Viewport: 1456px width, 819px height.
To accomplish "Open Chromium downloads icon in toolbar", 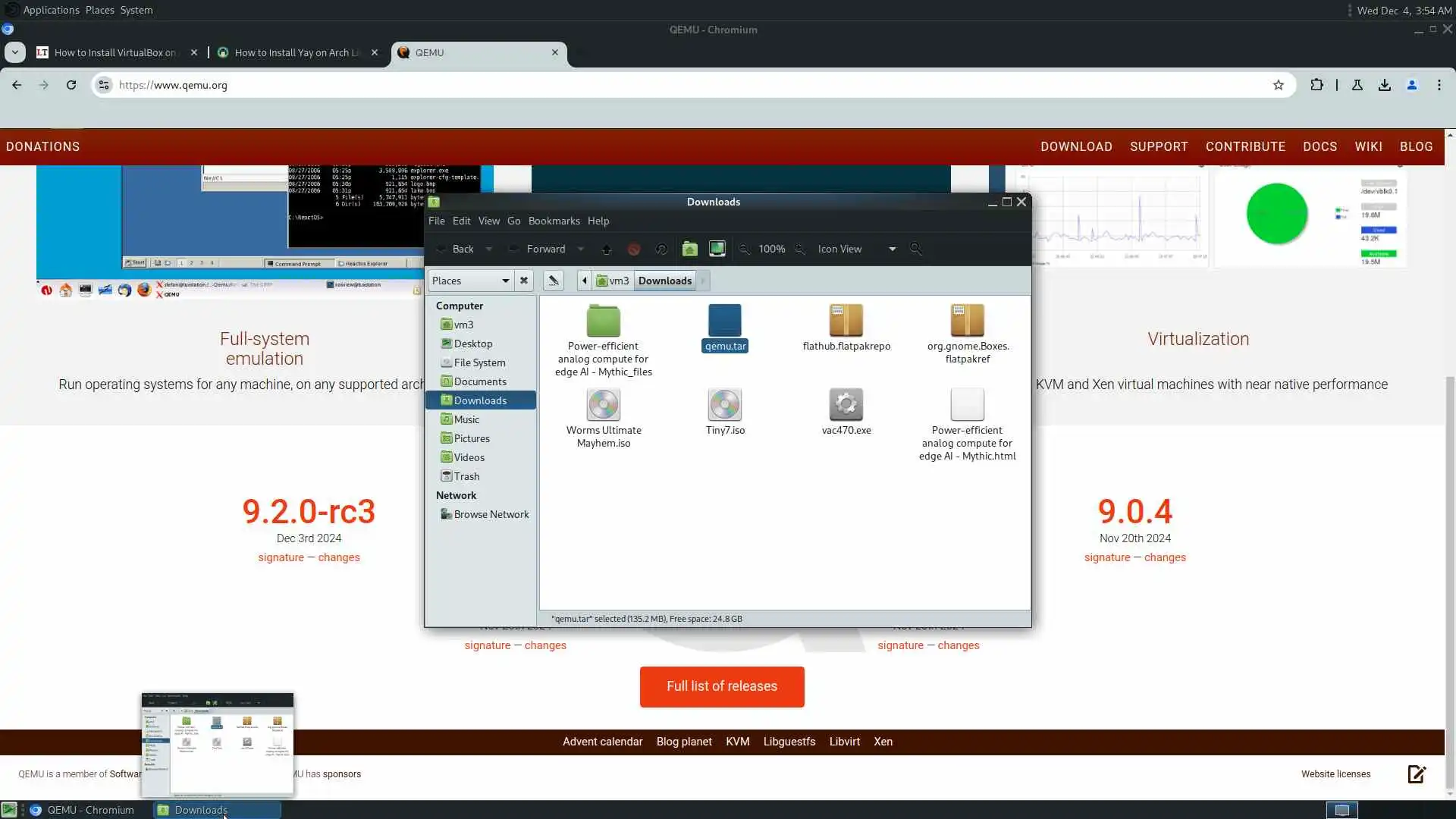I will (x=1385, y=85).
